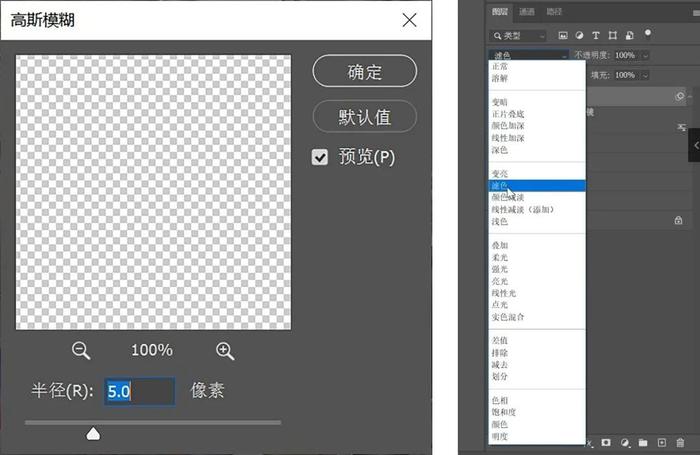Click the new group folder icon
This screenshot has width=700, height=455.
pos(643,442)
